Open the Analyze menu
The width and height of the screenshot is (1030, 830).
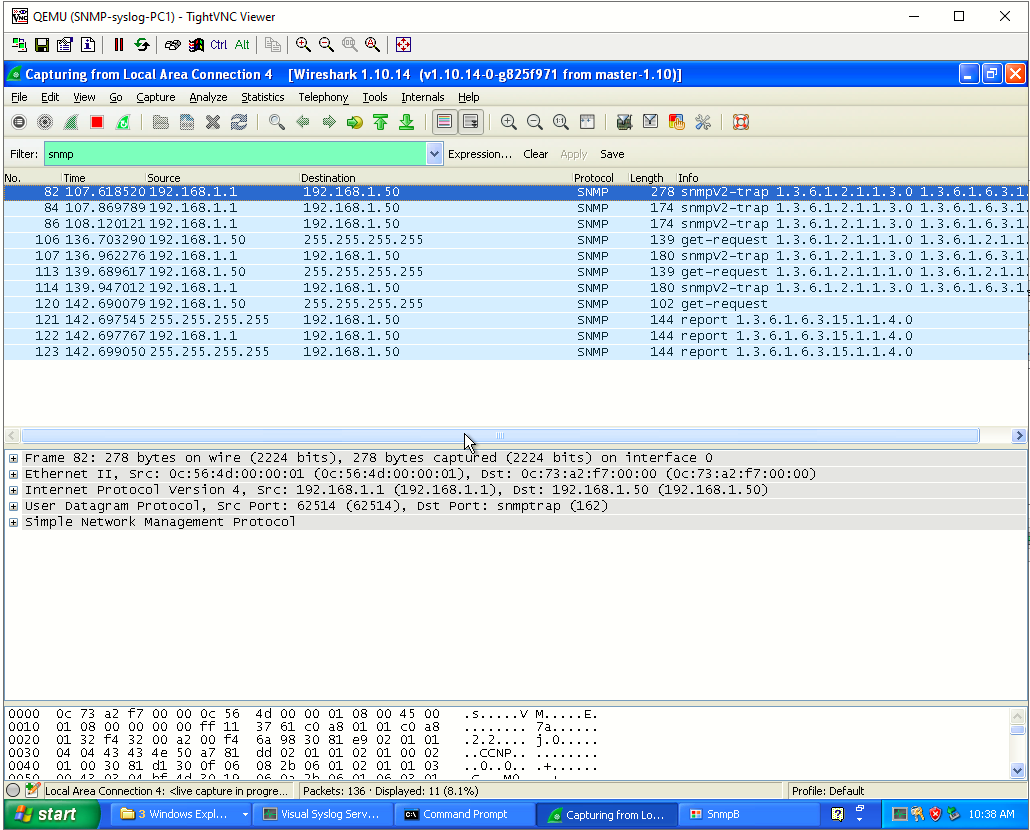(208, 97)
